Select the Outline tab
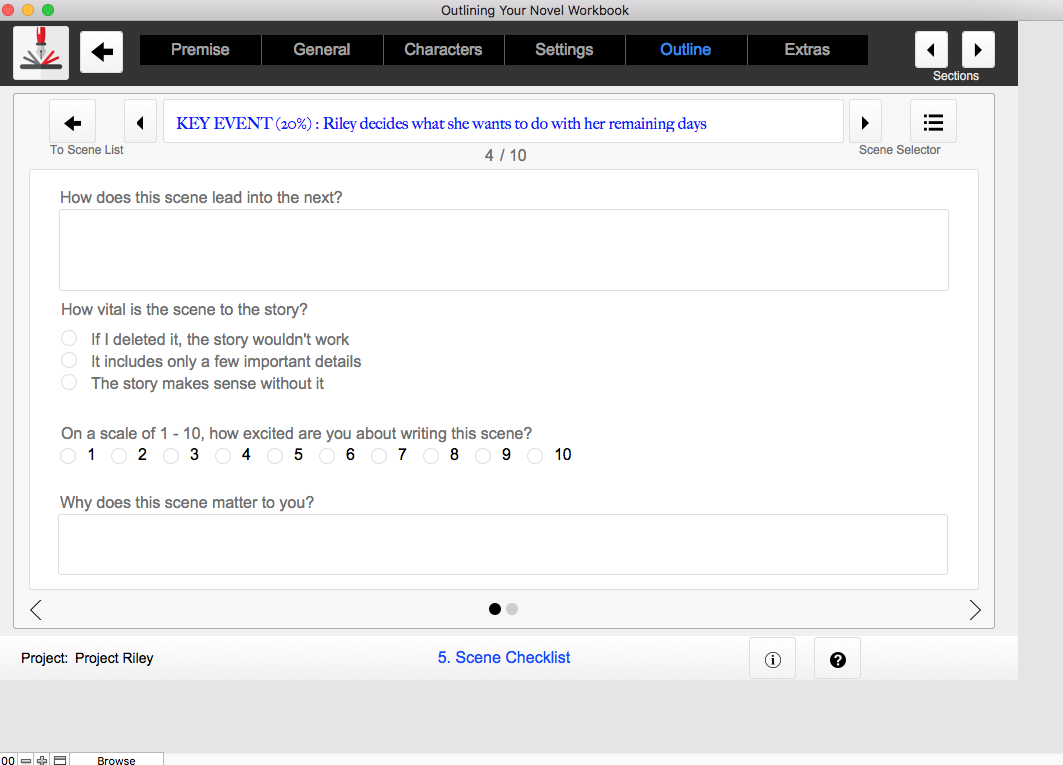The width and height of the screenshot is (1063, 765). coord(685,50)
